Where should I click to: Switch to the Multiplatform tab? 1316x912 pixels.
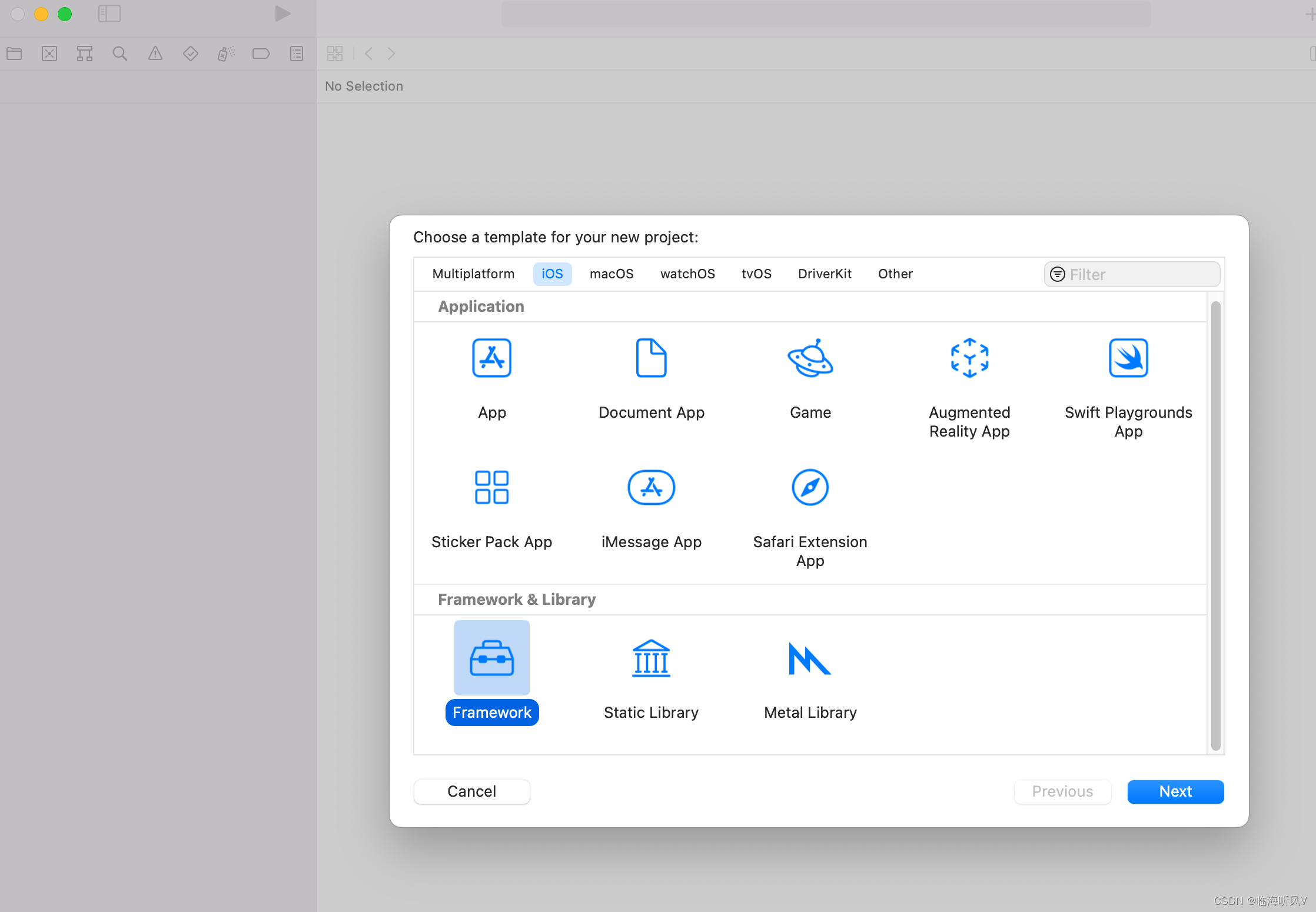pos(473,274)
